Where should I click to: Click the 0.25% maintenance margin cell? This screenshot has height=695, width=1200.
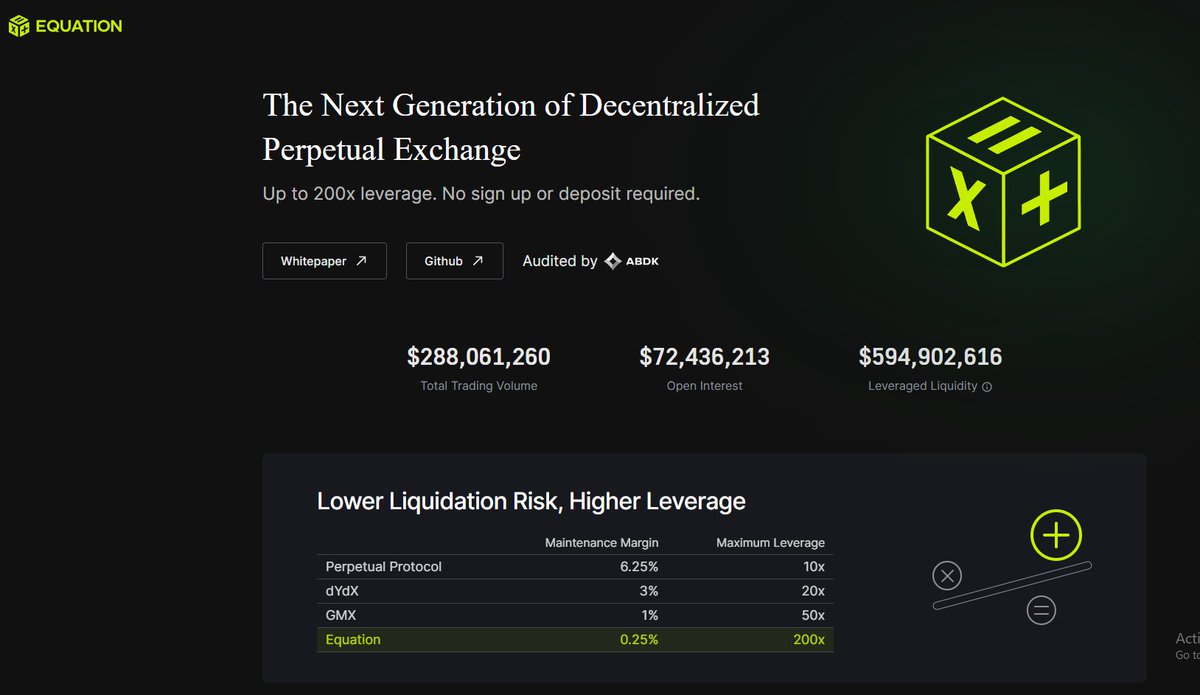(639, 640)
